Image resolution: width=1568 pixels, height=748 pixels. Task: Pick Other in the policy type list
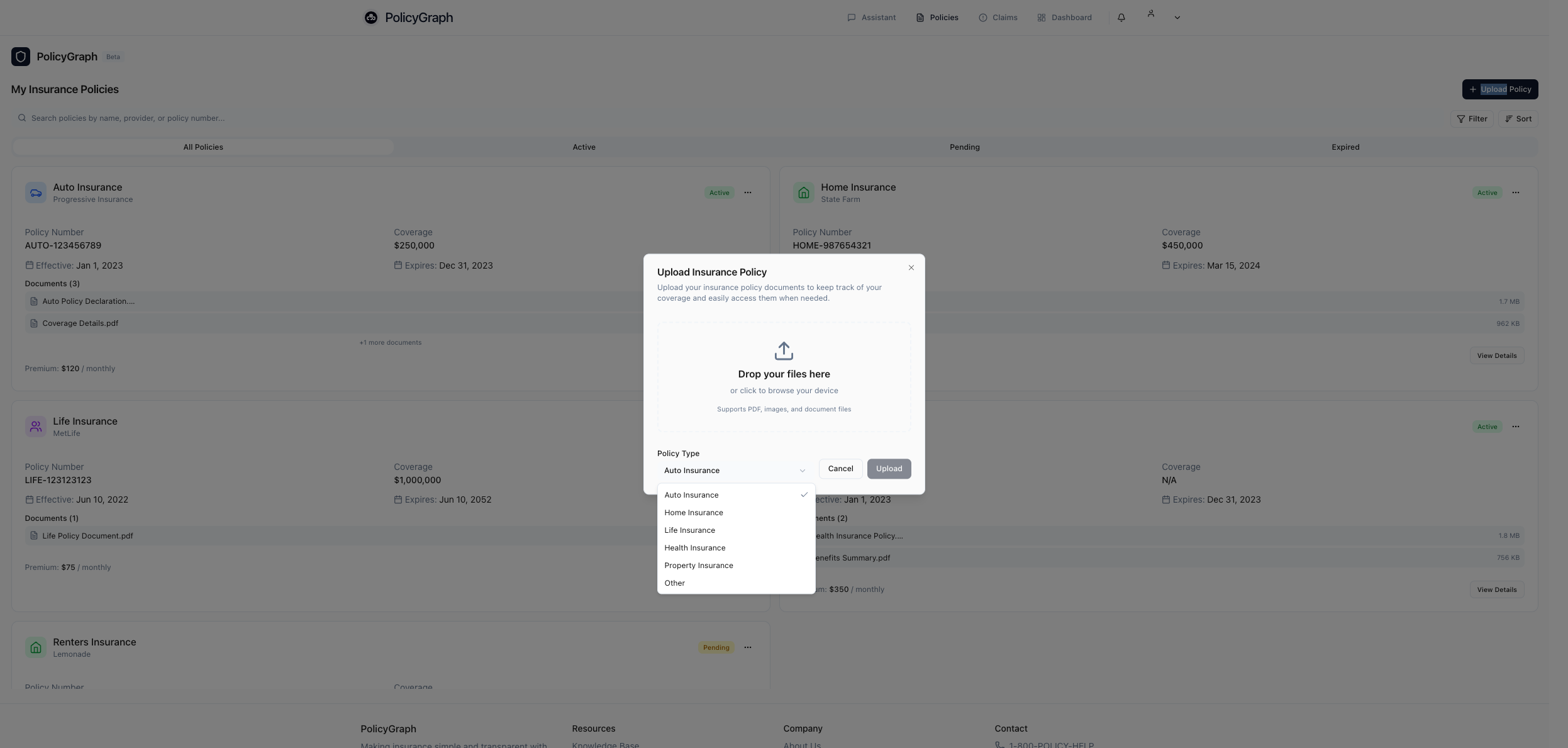(674, 583)
